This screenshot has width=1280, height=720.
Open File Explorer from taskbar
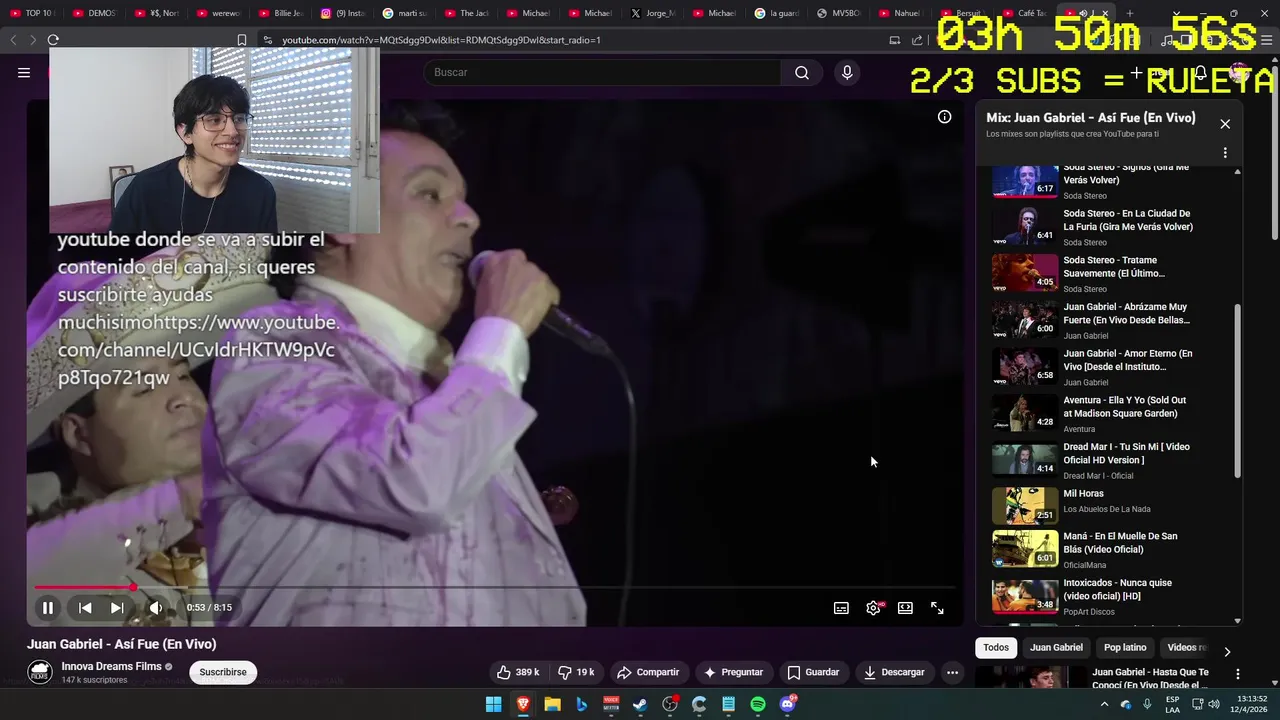point(552,704)
